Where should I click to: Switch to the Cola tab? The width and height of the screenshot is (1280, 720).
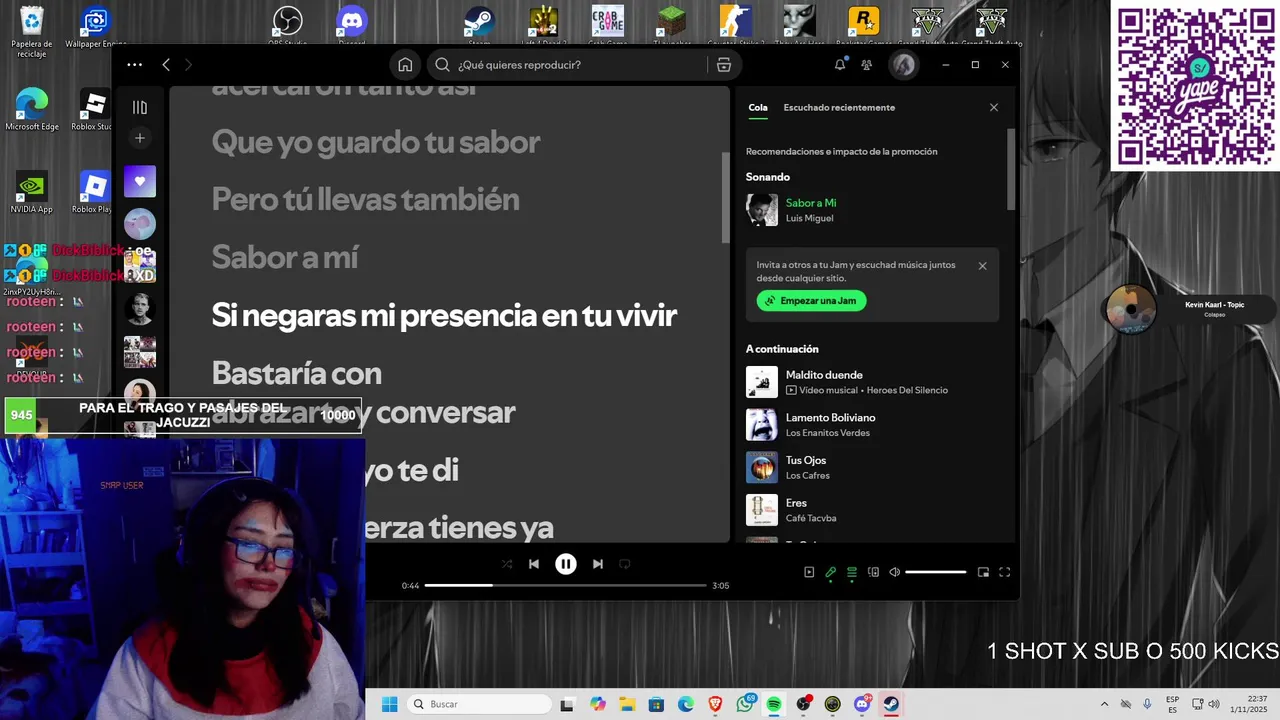(x=758, y=107)
